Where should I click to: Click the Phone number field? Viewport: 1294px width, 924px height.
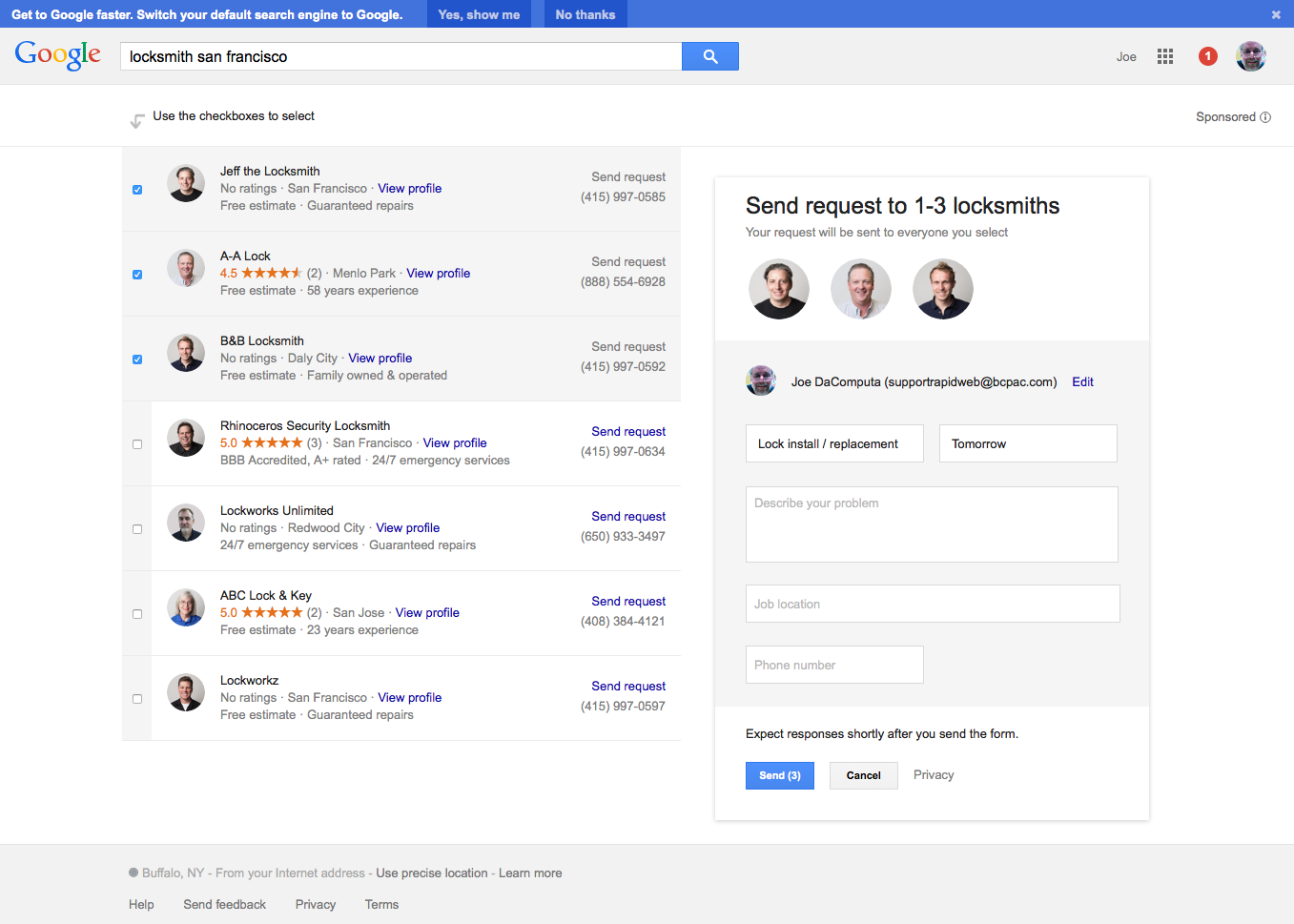834,665
